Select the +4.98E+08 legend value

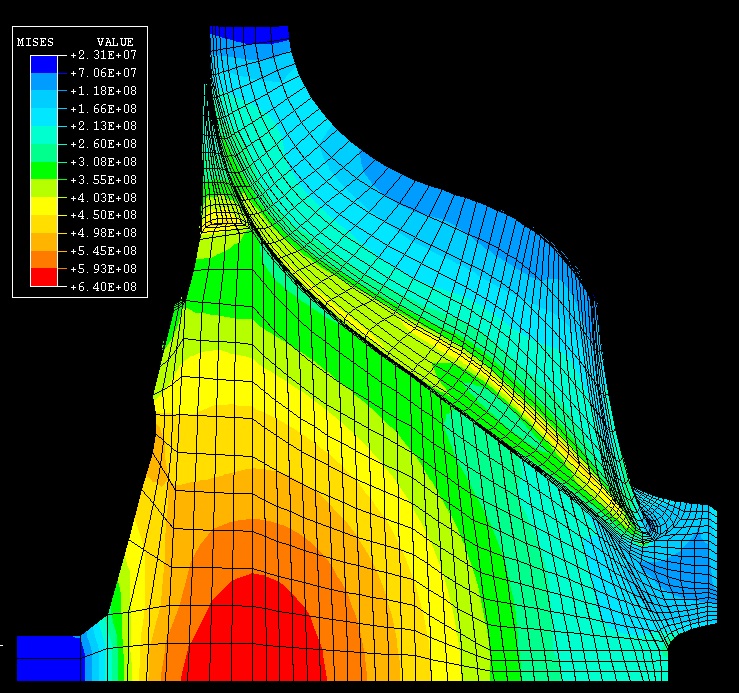(x=103, y=233)
